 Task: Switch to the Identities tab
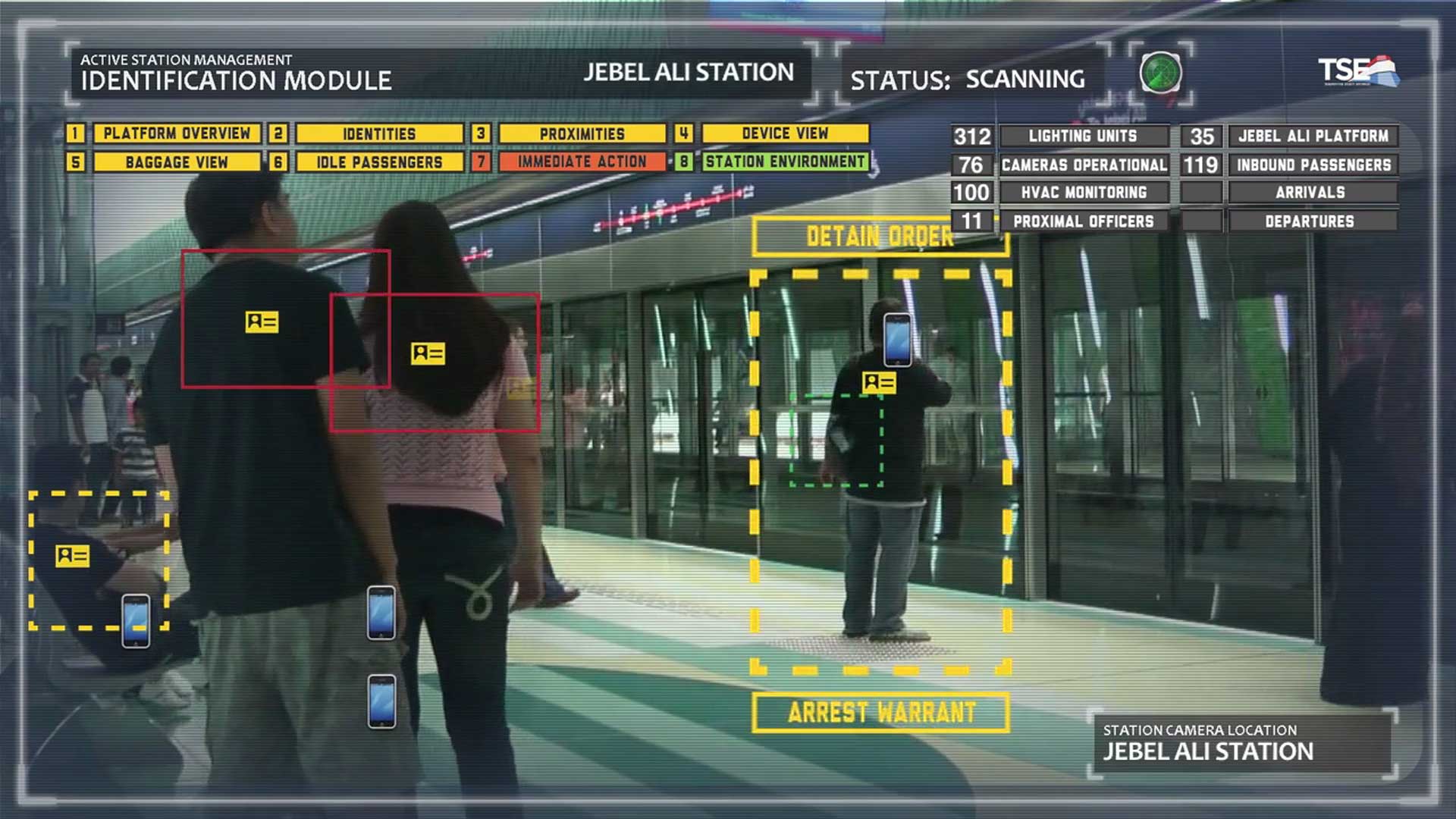pos(379,133)
